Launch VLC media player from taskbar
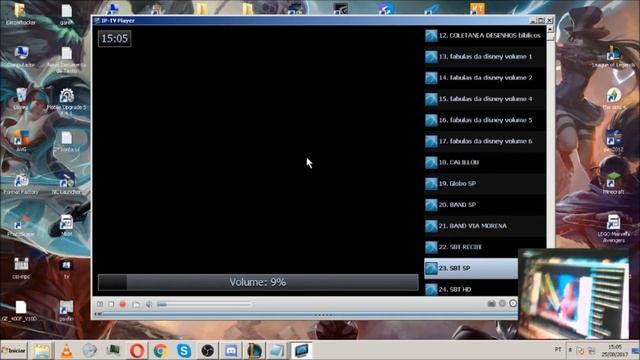The image size is (640, 360). point(66,351)
